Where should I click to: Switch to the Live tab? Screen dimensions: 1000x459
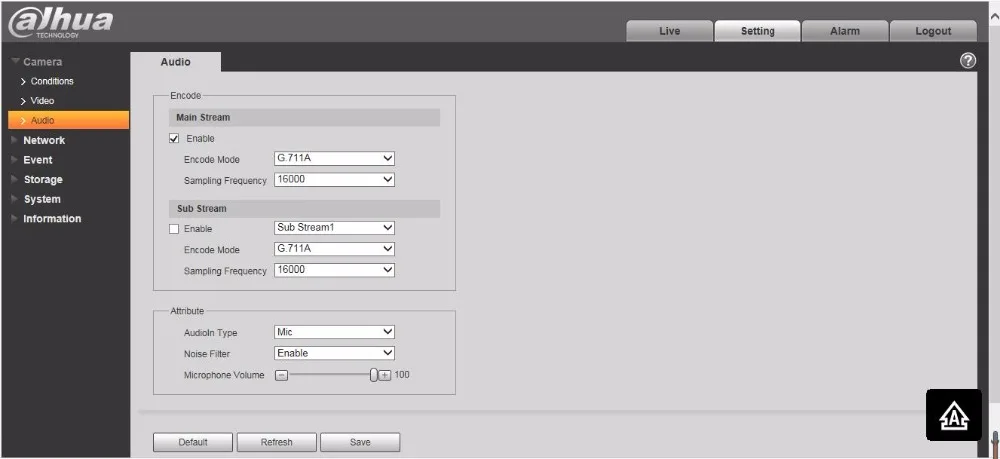[x=670, y=31]
